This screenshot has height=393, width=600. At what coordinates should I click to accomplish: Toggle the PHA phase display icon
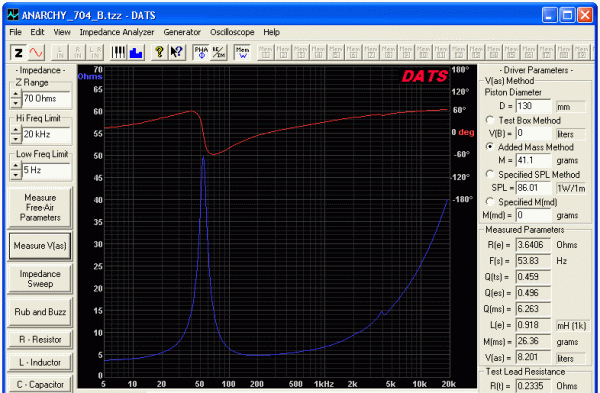[201, 52]
